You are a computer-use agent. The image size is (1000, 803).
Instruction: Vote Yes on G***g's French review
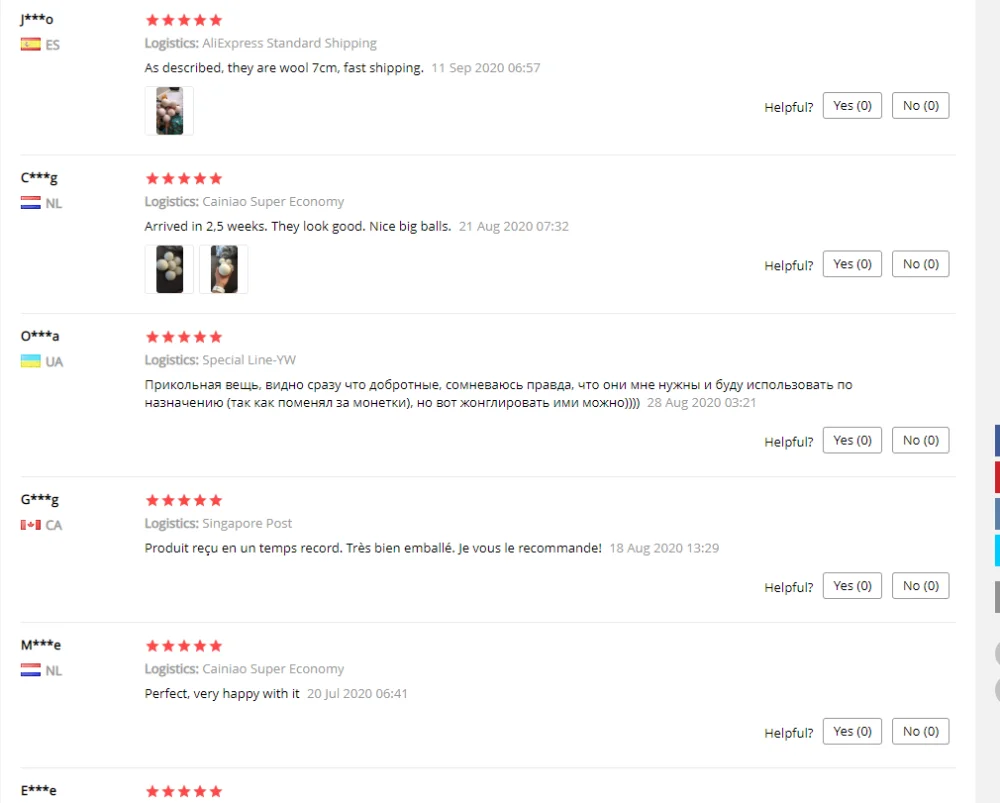point(852,586)
